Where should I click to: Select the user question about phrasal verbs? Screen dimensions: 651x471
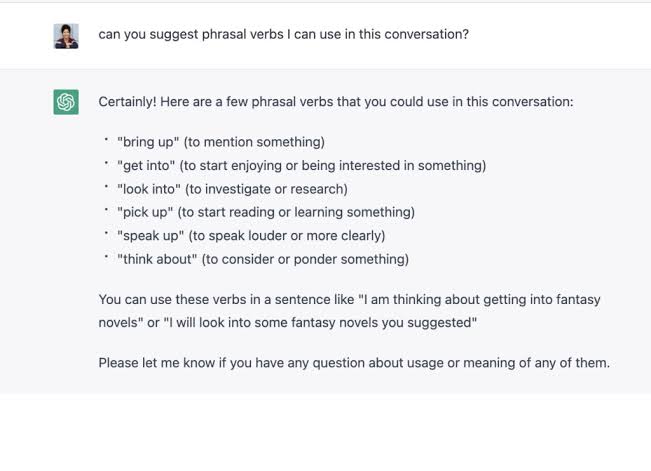tap(284, 34)
